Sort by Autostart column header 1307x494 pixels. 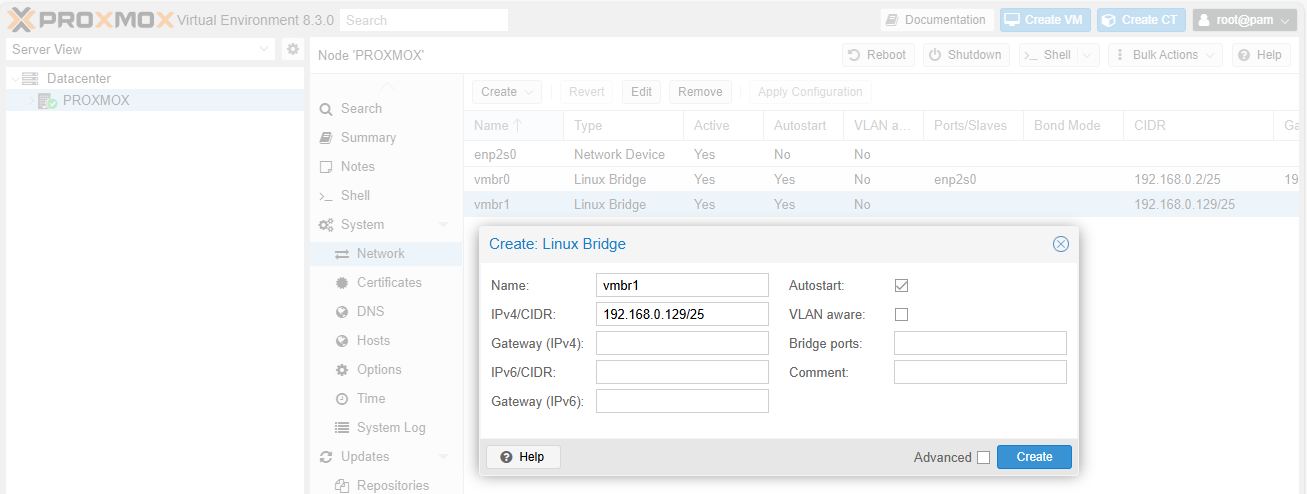click(x=803, y=125)
